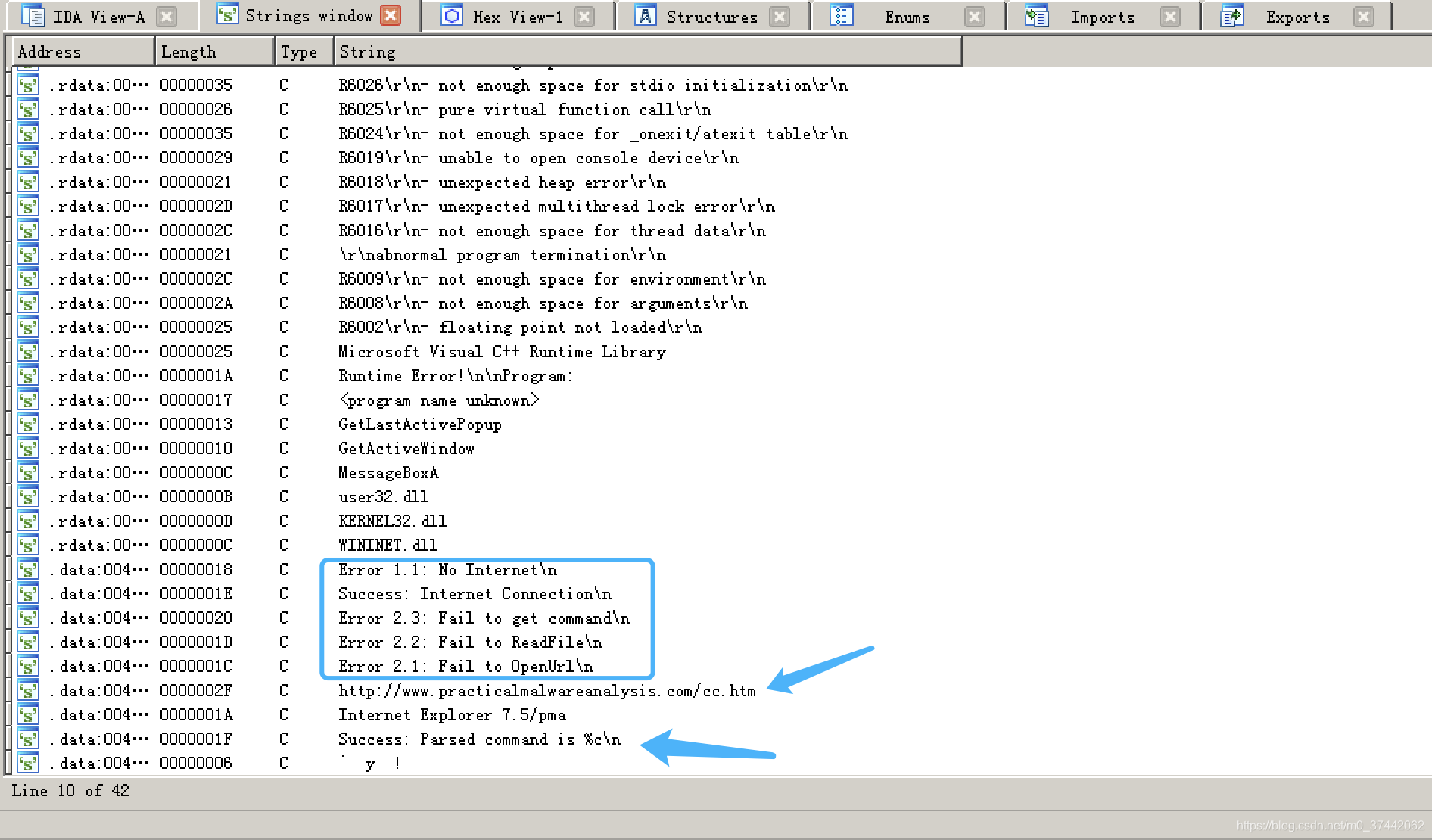Click string icon of the GetActiveWindow row

click(x=28, y=449)
